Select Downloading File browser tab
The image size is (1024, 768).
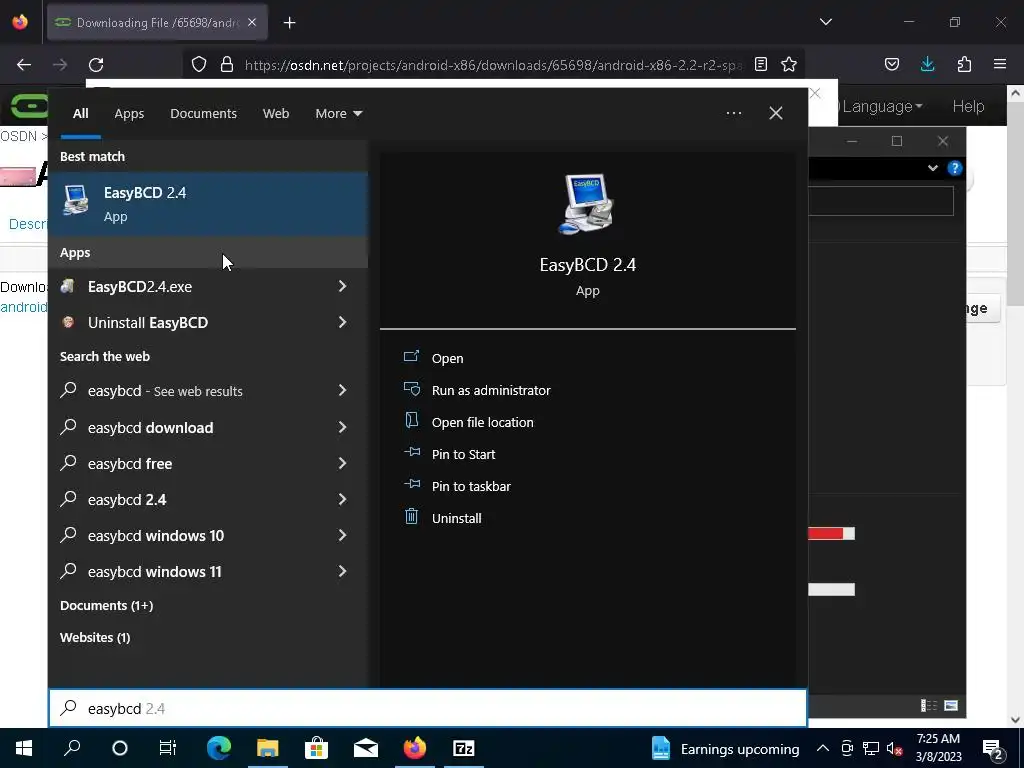(x=157, y=23)
